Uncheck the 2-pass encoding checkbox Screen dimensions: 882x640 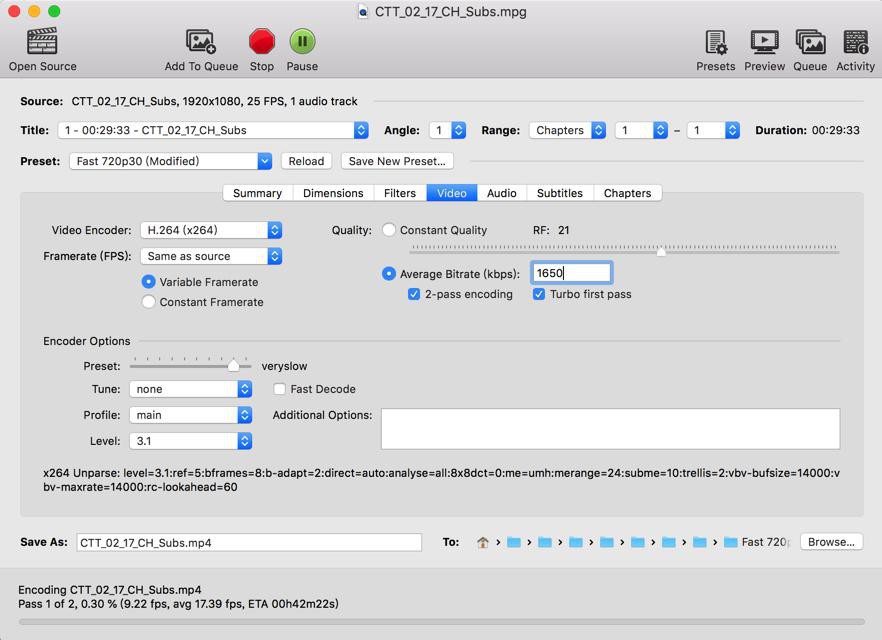(414, 294)
